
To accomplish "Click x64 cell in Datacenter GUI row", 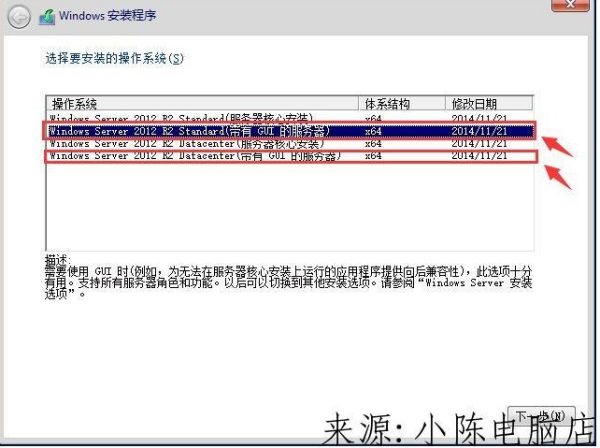I will point(373,156).
